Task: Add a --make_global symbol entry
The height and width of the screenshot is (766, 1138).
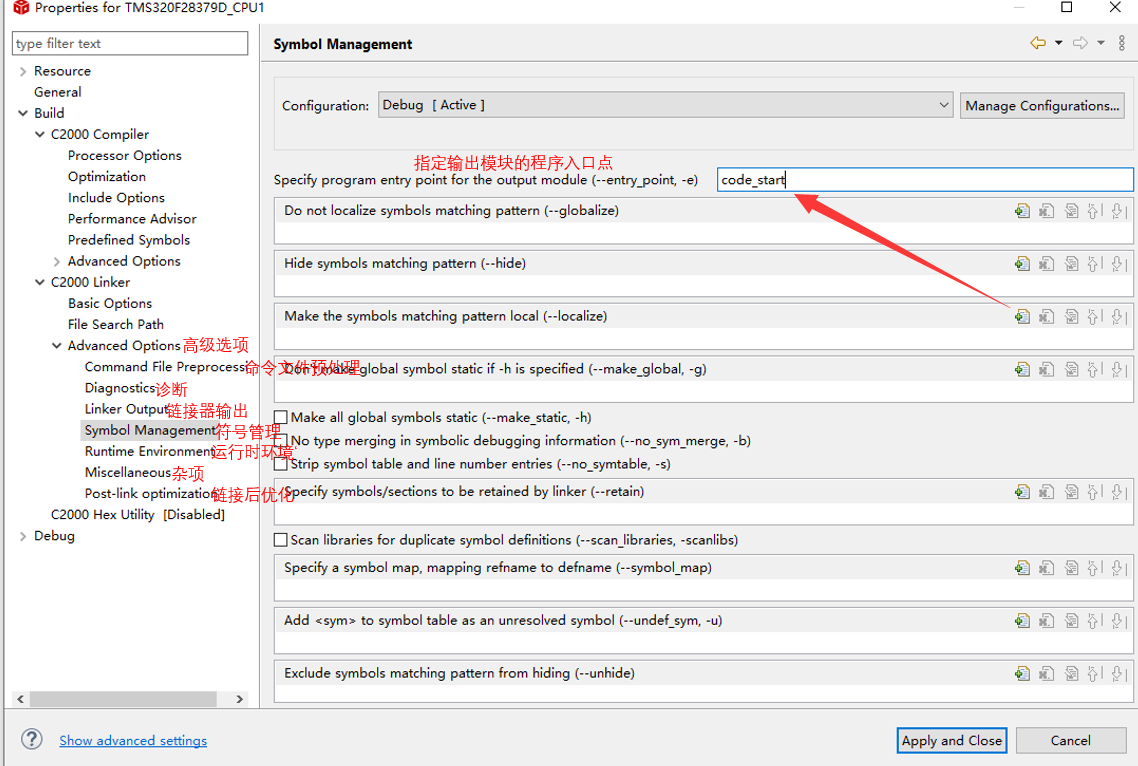Action: (1023, 370)
